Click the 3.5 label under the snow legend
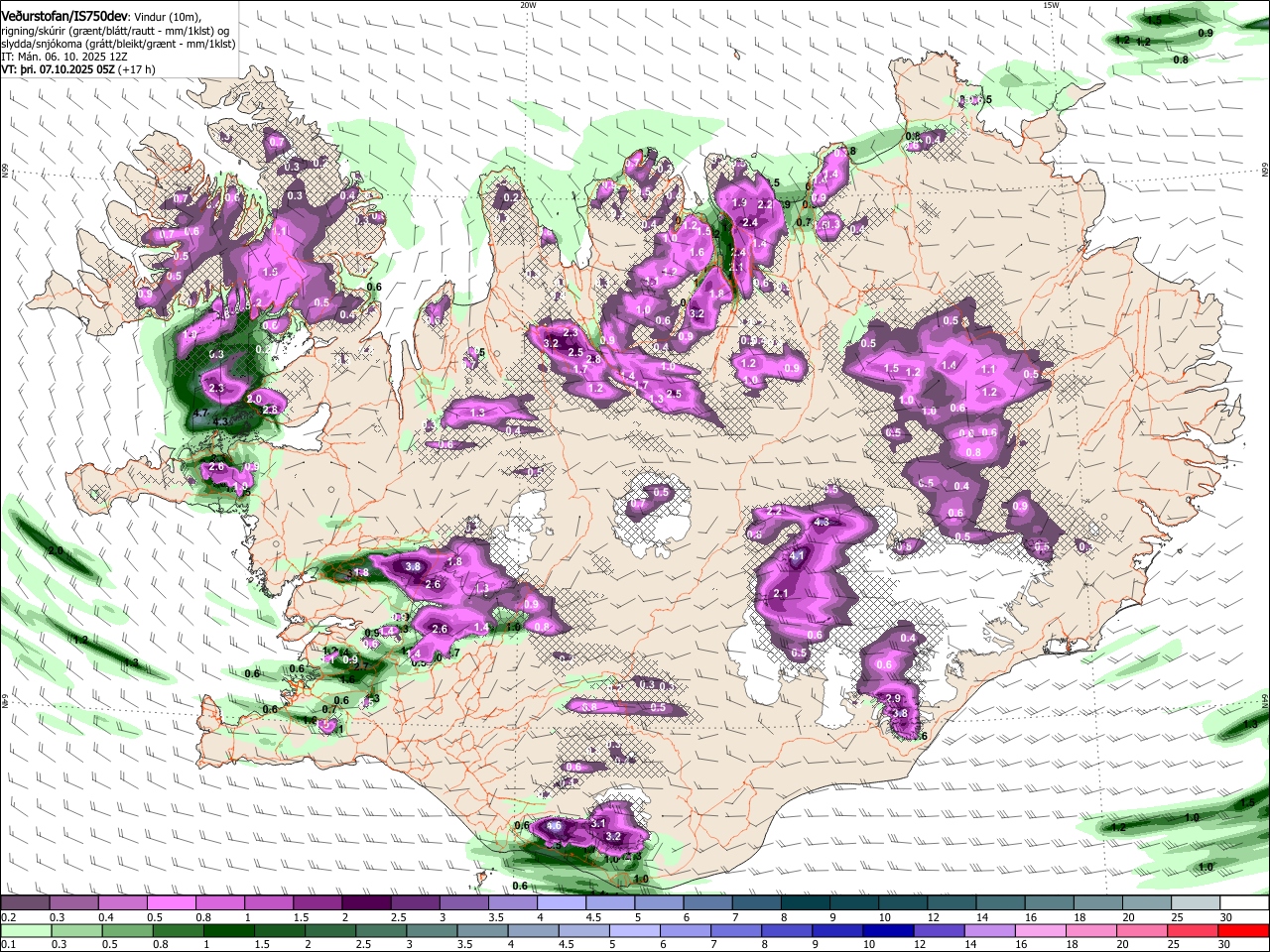Image resolution: width=1270 pixels, height=952 pixels. [x=496, y=917]
